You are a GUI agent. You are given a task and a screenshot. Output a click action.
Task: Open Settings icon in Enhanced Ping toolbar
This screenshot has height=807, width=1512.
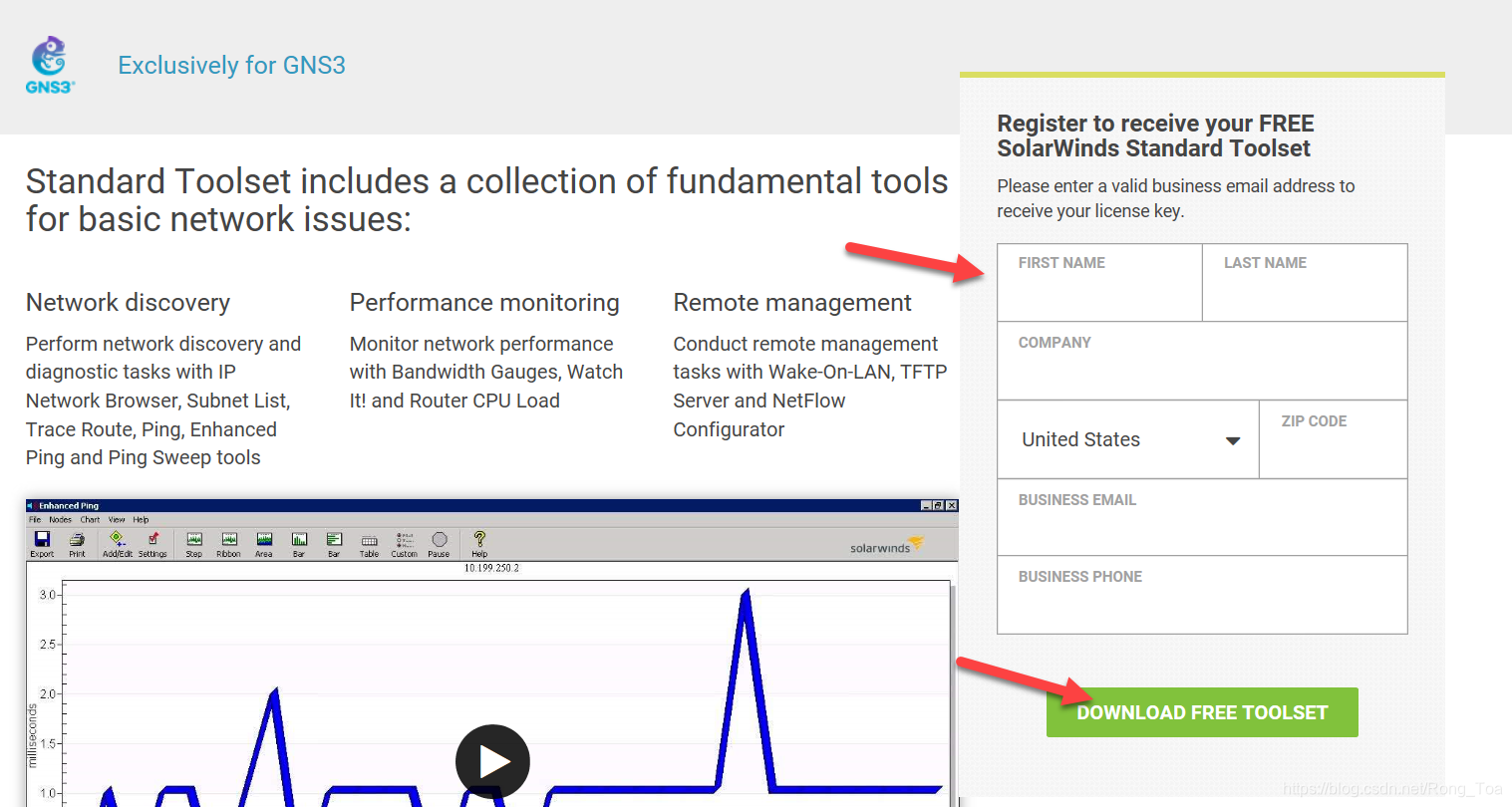tap(152, 544)
